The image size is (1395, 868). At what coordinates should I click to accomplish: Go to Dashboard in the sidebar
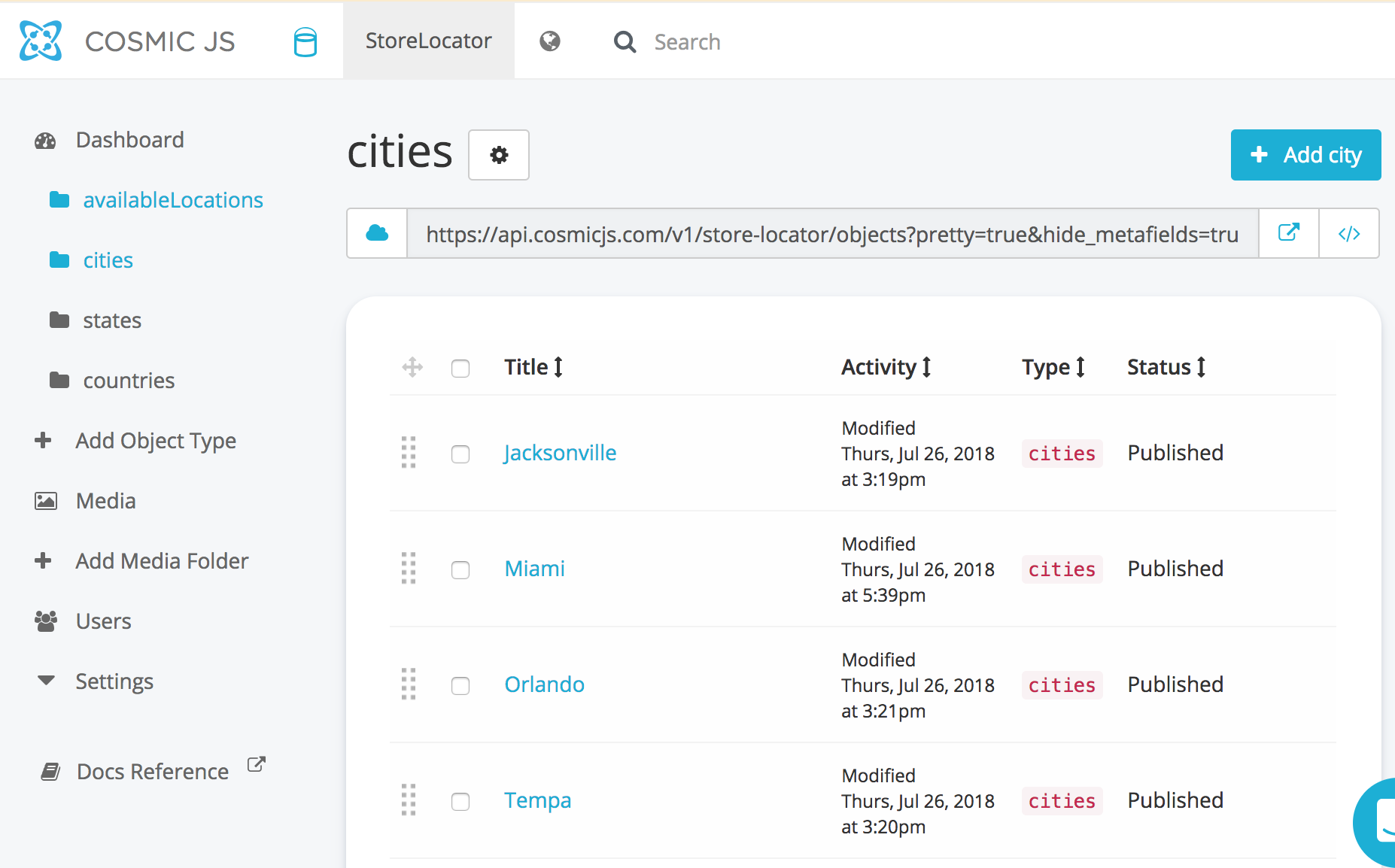coord(129,140)
